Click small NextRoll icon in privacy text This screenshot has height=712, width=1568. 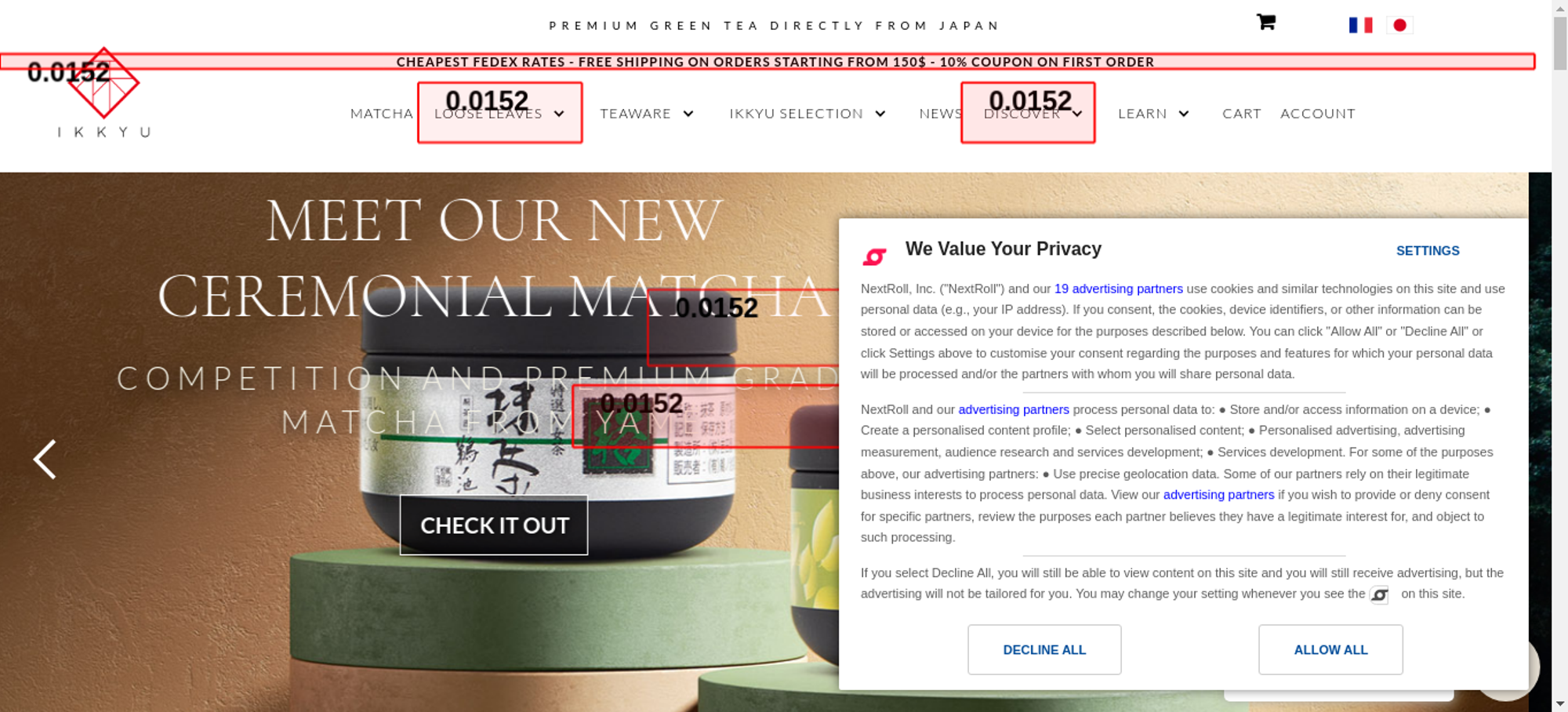pos(1379,595)
